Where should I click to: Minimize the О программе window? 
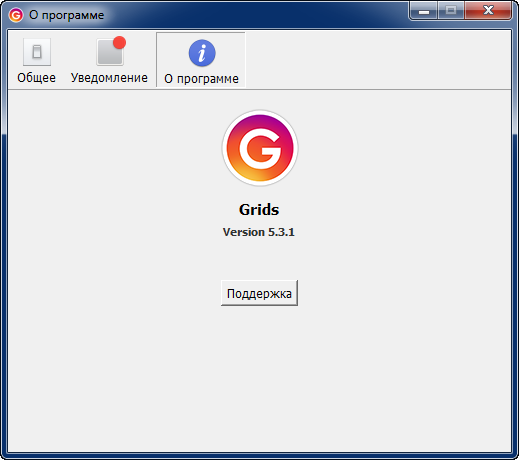(424, 11)
